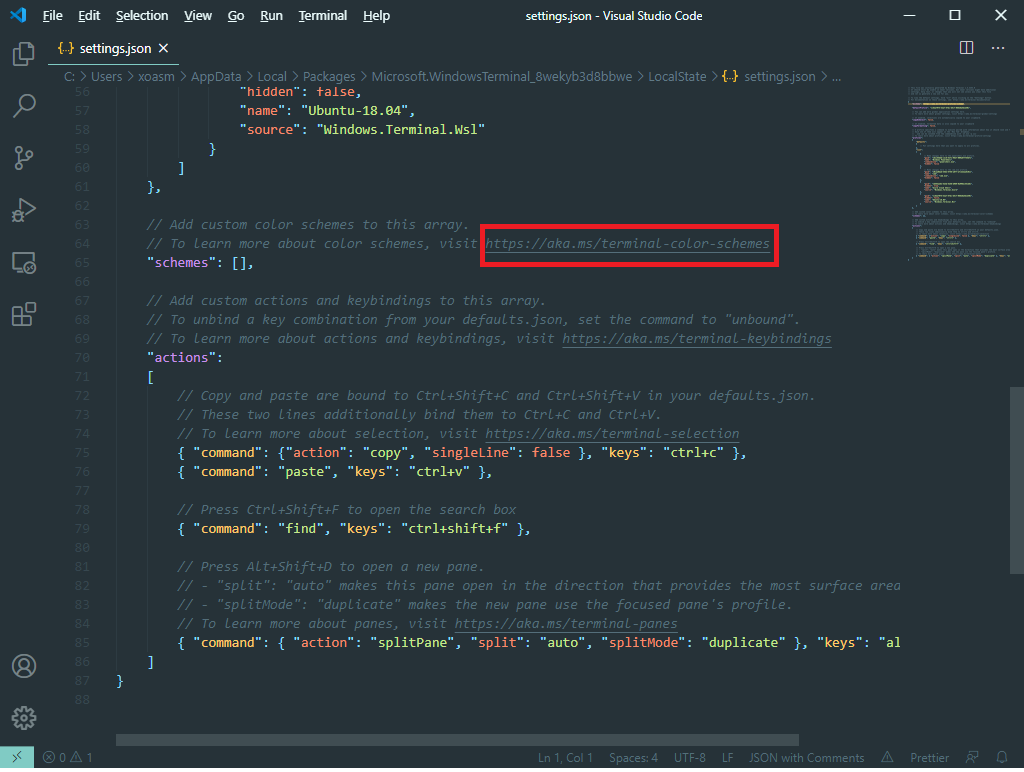Image resolution: width=1024 pixels, height=772 pixels.
Task: Open the Accounts menu icon
Action: tap(24, 666)
